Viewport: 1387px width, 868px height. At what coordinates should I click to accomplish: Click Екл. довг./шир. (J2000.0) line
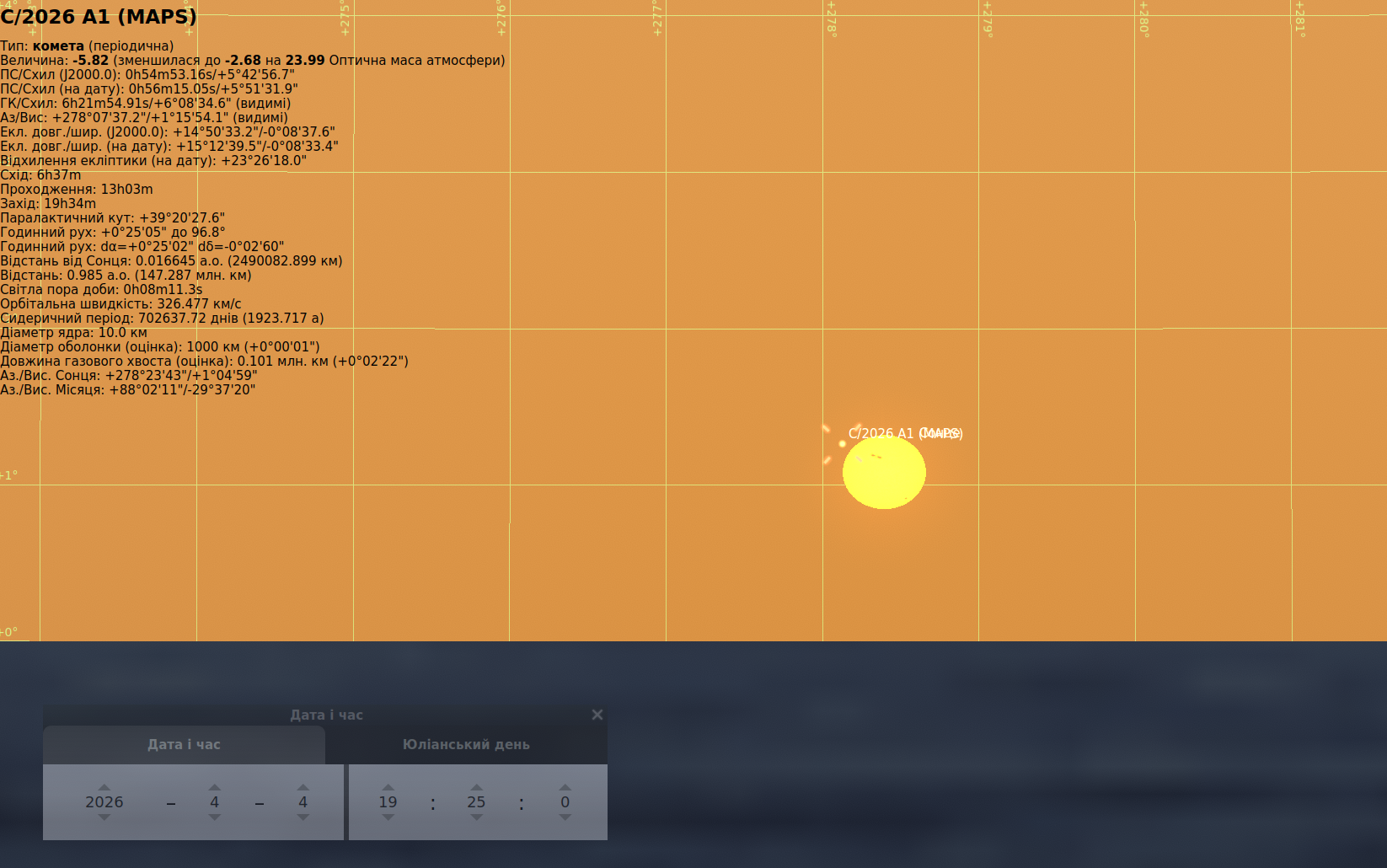(x=168, y=132)
